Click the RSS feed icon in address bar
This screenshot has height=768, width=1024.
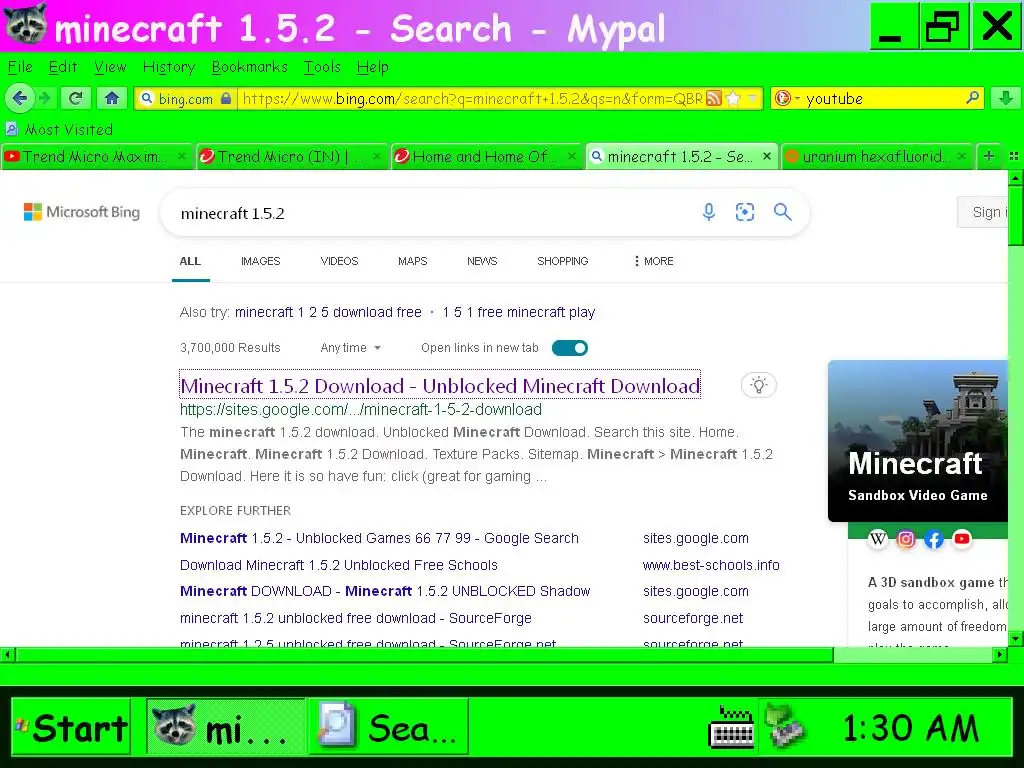[x=714, y=99]
